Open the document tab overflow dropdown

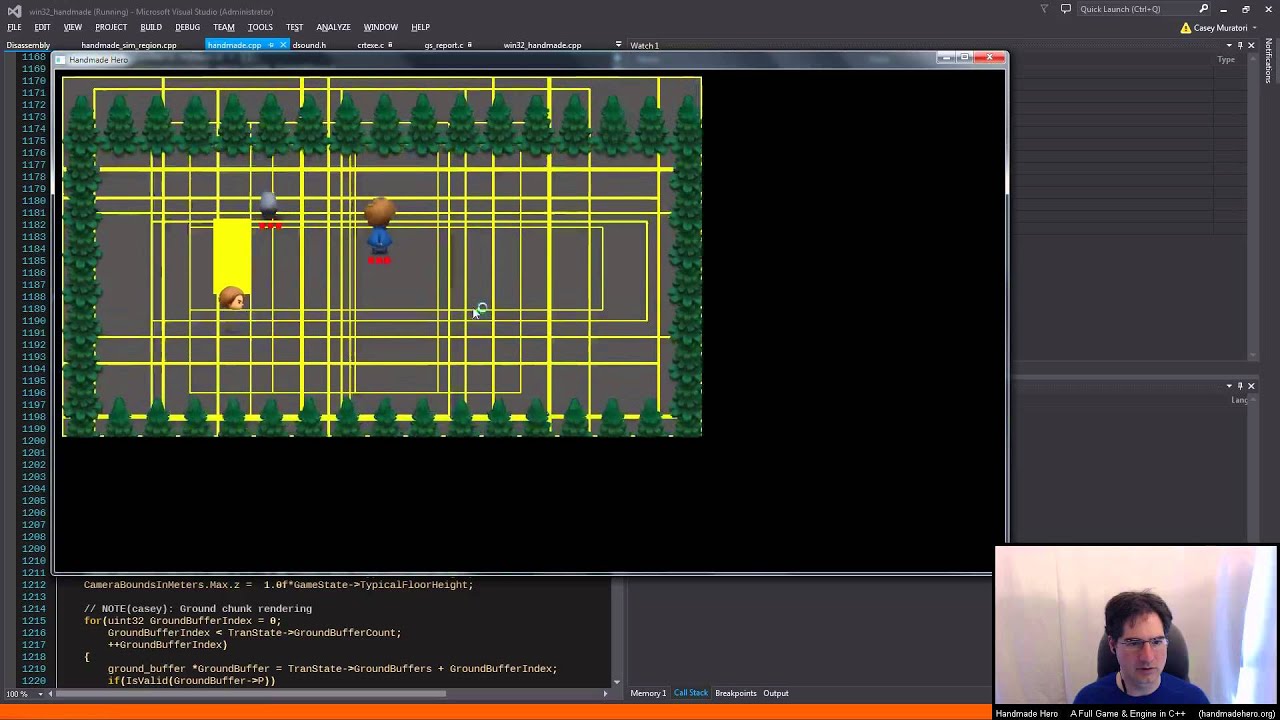[618, 45]
